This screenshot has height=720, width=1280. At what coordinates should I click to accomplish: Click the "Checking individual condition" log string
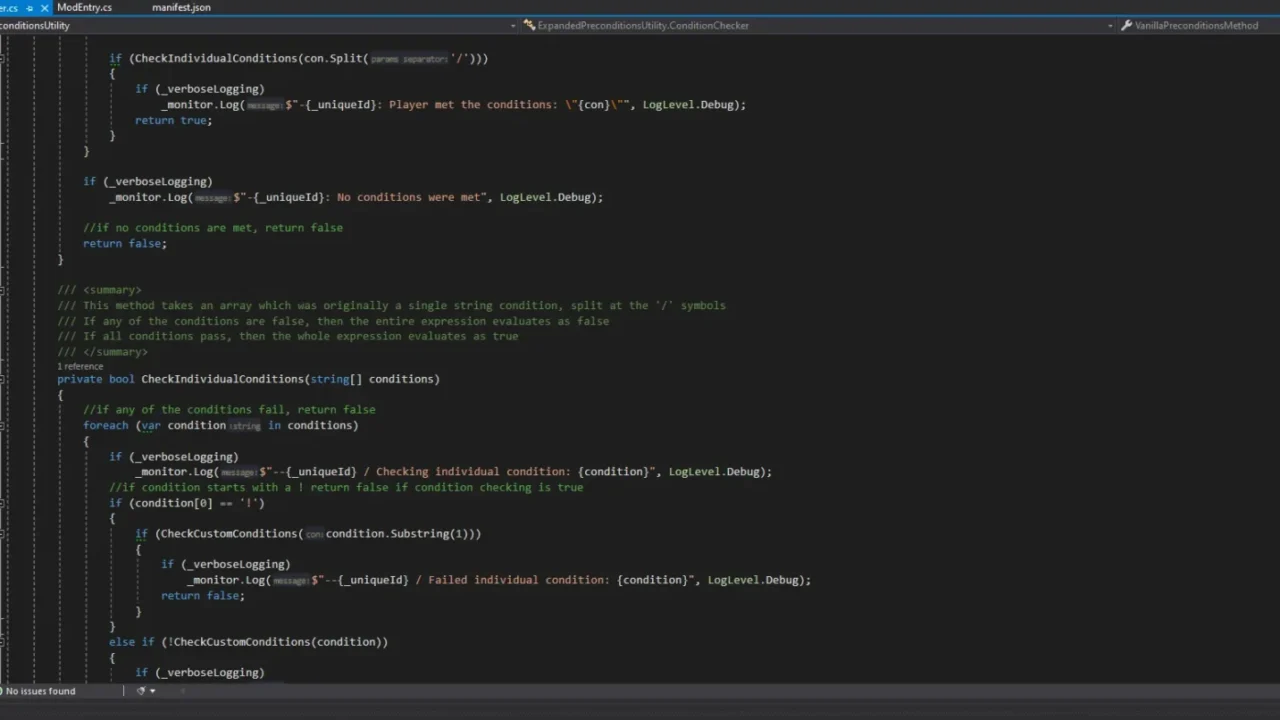[460, 472]
